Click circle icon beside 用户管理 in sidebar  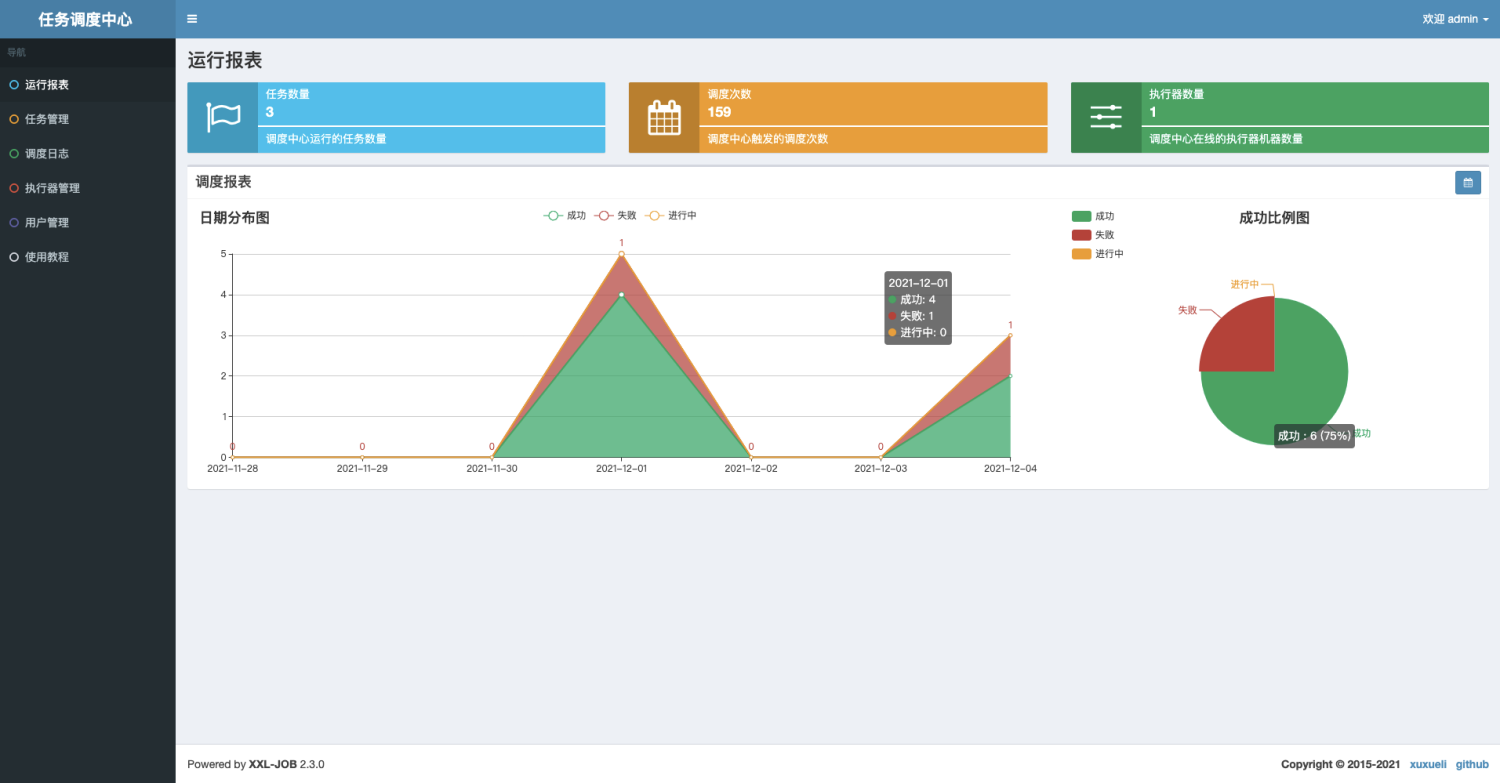point(14,223)
